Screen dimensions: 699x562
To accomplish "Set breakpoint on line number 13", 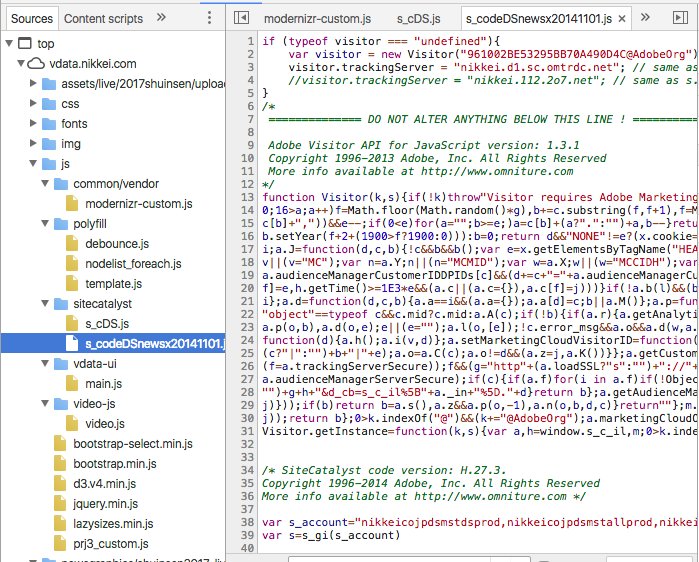I will tap(247, 197).
